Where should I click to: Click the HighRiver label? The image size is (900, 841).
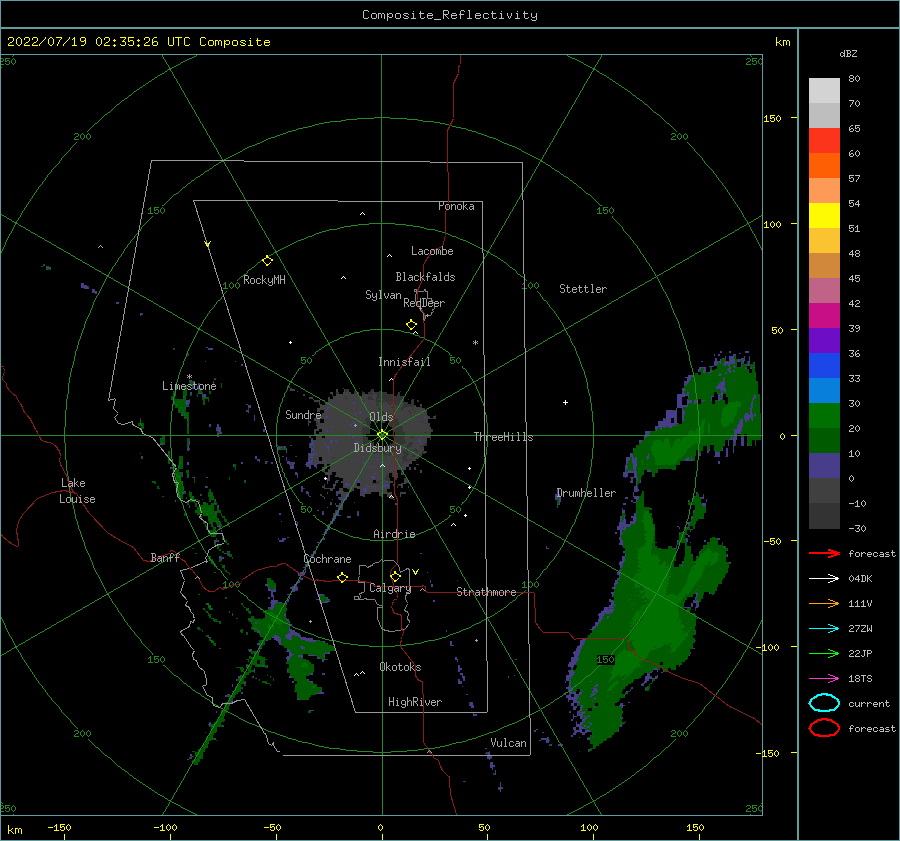click(x=415, y=702)
